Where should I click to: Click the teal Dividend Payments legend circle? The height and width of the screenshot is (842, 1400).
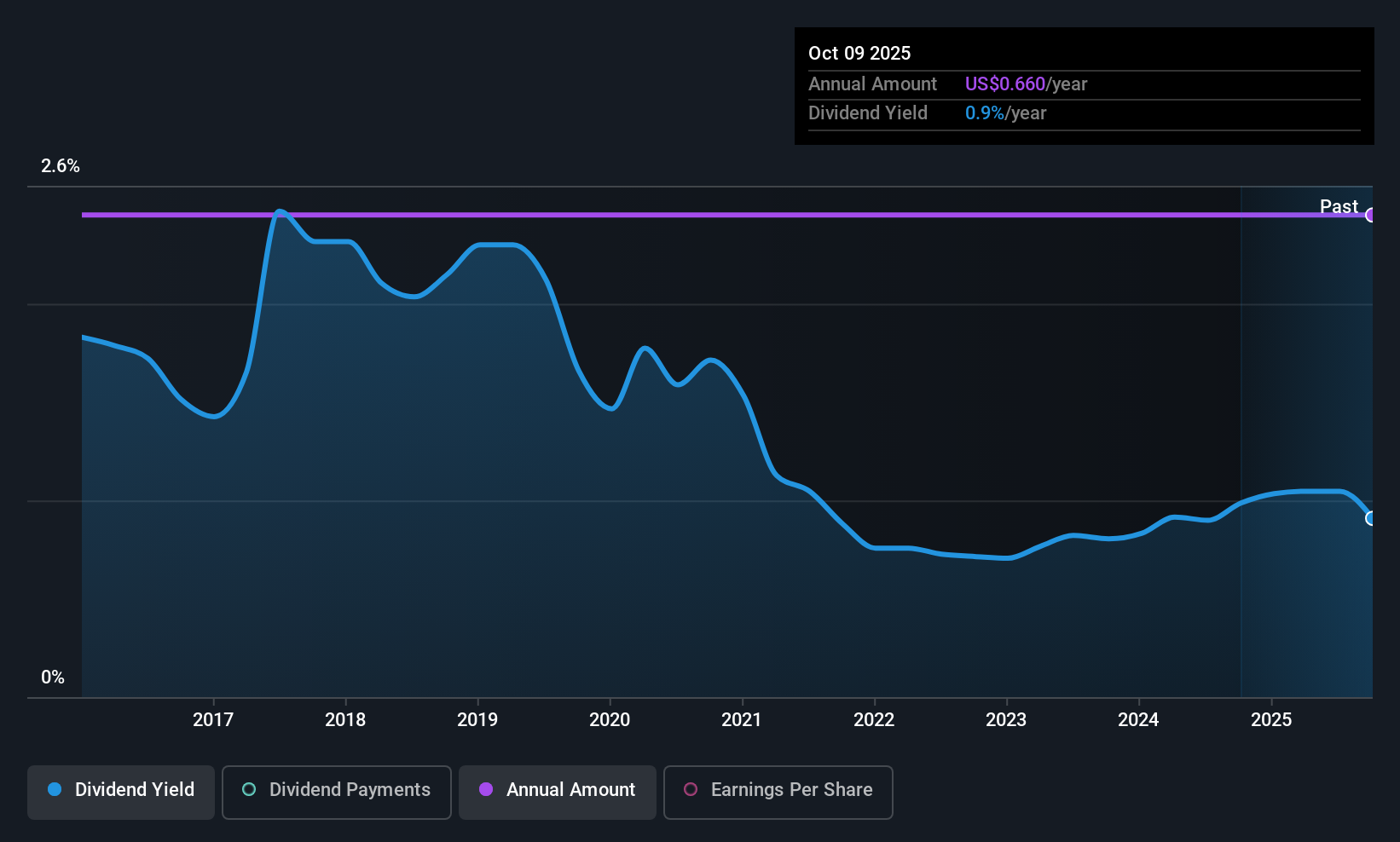tap(249, 789)
